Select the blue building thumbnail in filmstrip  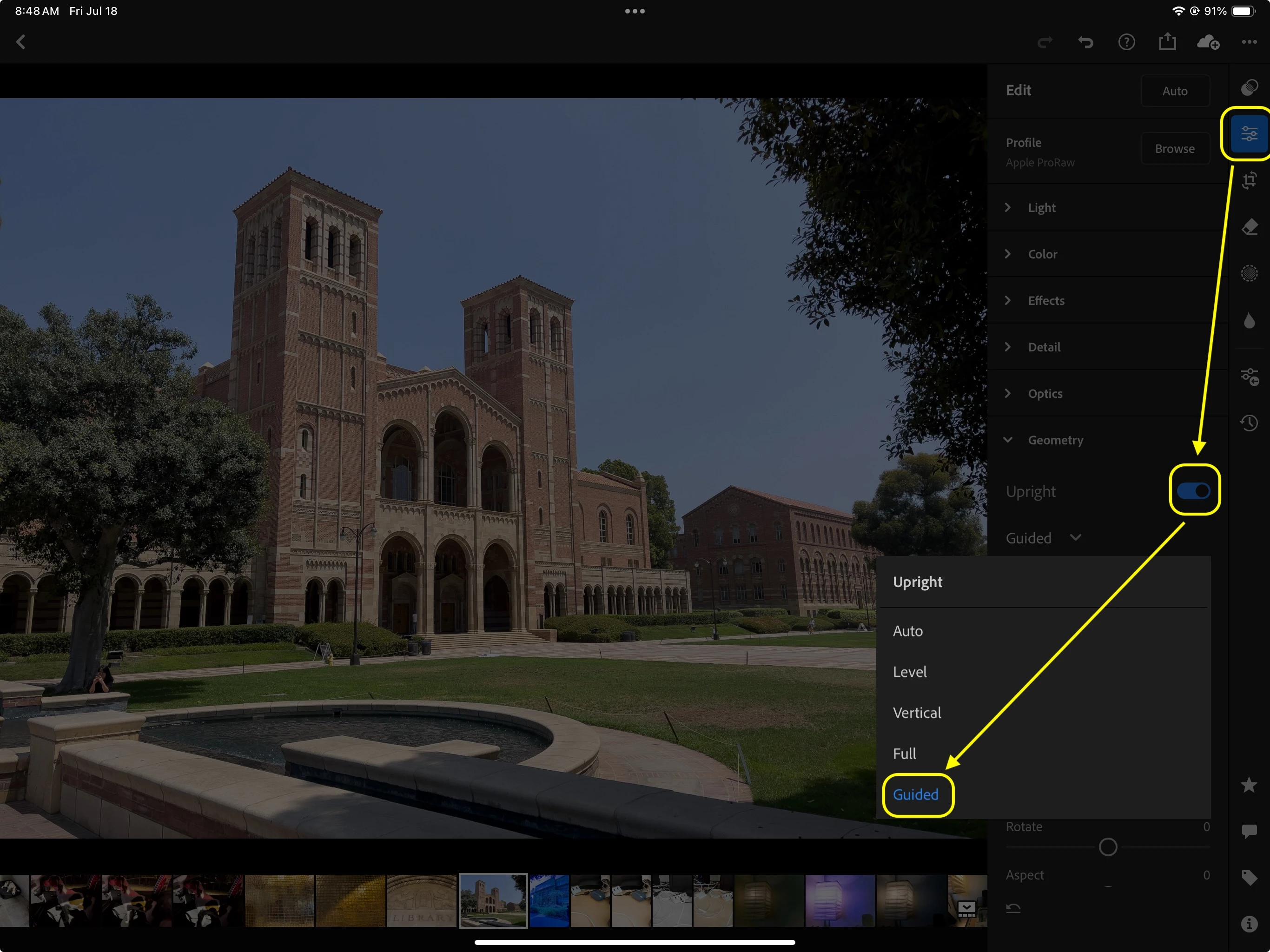[x=549, y=900]
